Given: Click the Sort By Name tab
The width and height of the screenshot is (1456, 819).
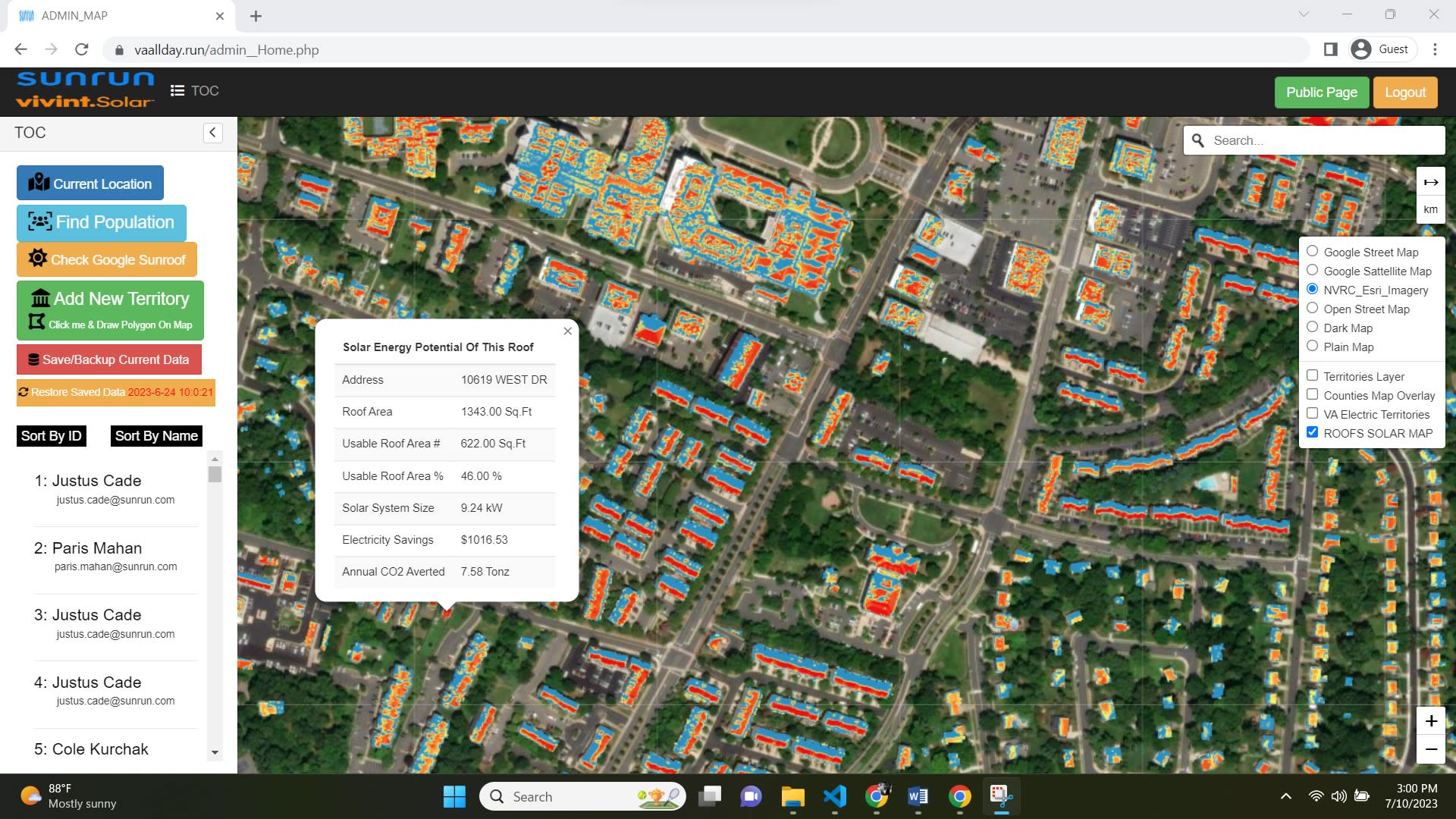Looking at the screenshot, I should coord(154,436).
